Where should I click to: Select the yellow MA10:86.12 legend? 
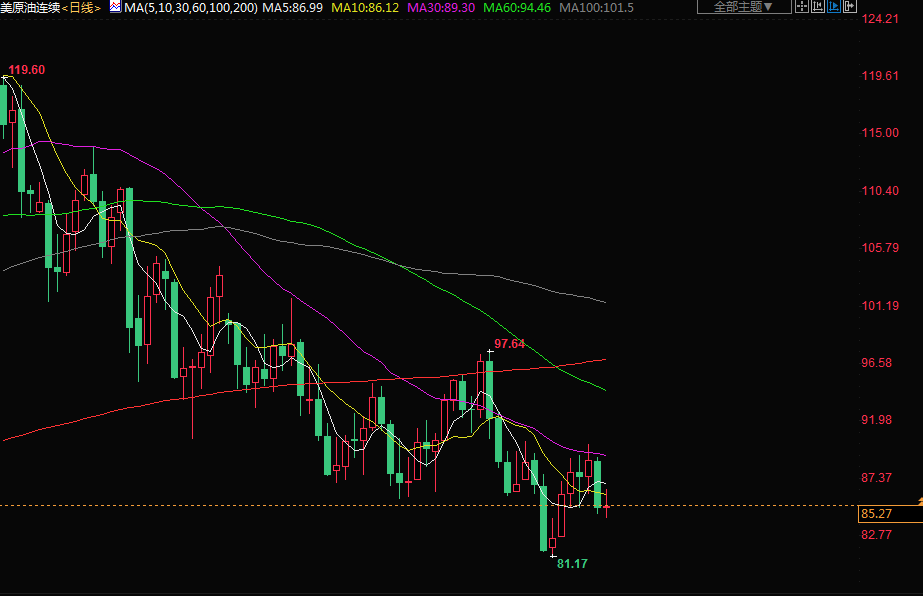pos(365,7)
